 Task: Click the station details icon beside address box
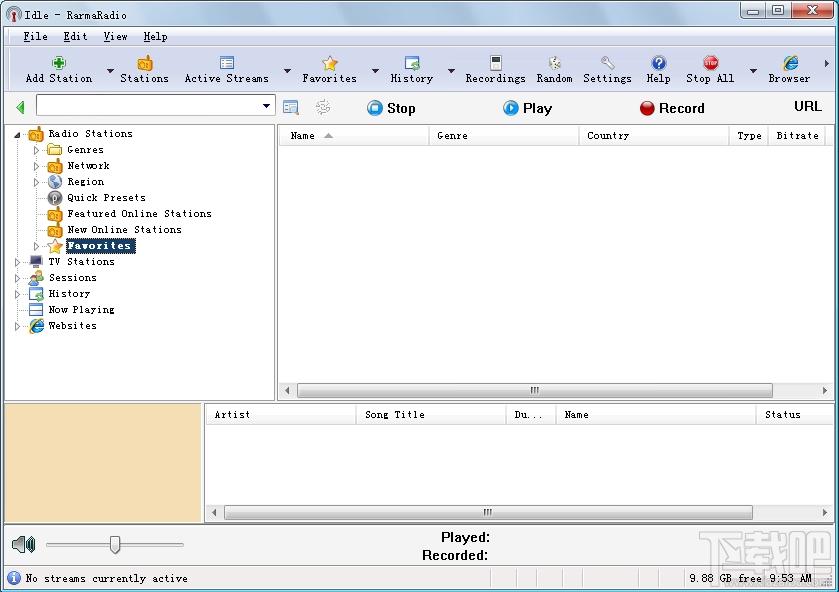(x=291, y=108)
